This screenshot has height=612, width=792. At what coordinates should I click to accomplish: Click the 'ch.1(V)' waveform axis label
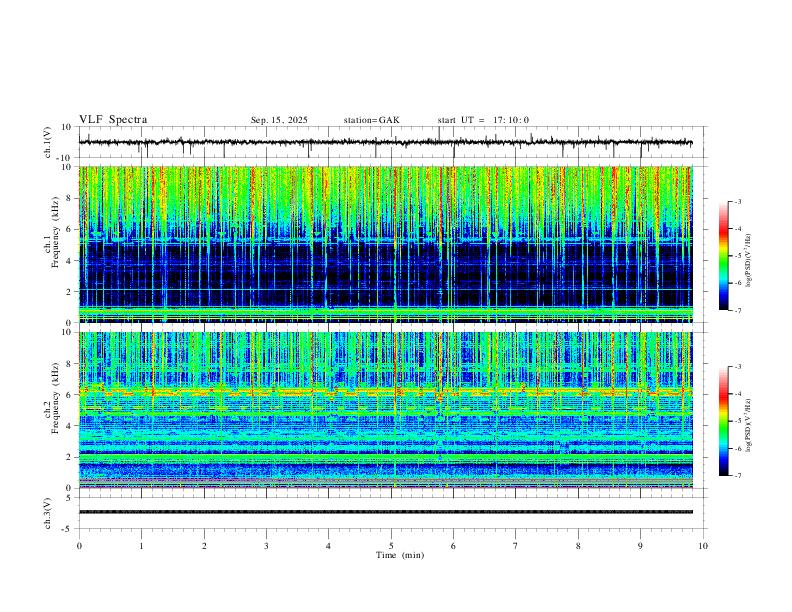[x=48, y=142]
